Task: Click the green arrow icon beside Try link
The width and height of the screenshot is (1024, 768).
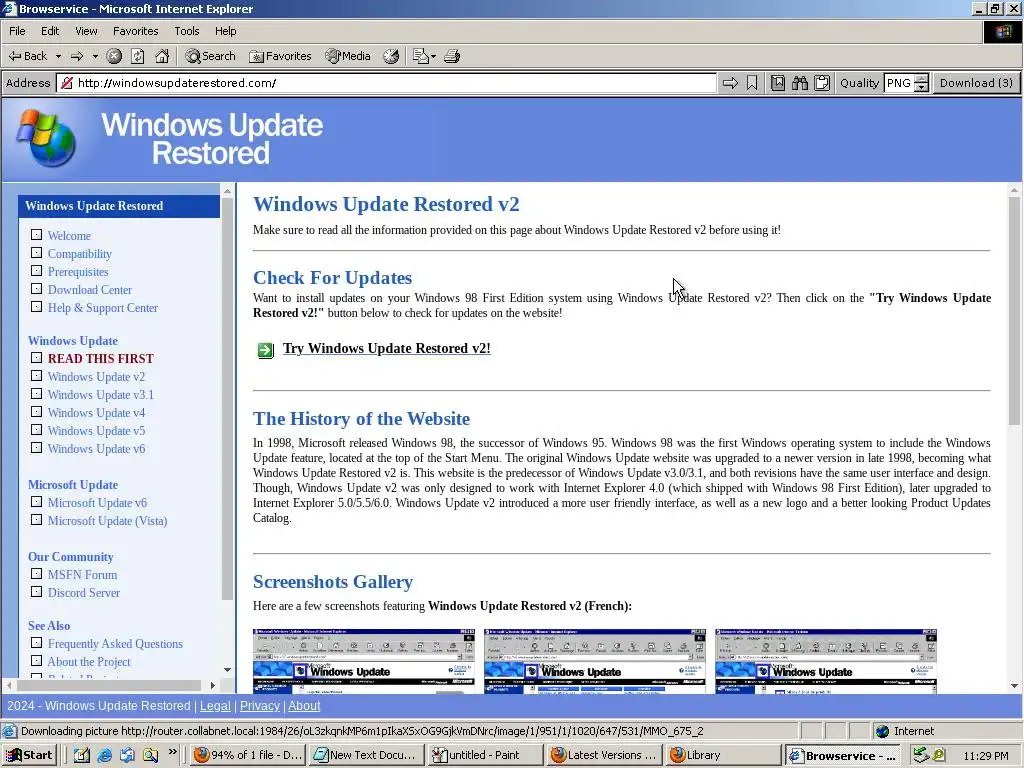Action: tap(265, 351)
